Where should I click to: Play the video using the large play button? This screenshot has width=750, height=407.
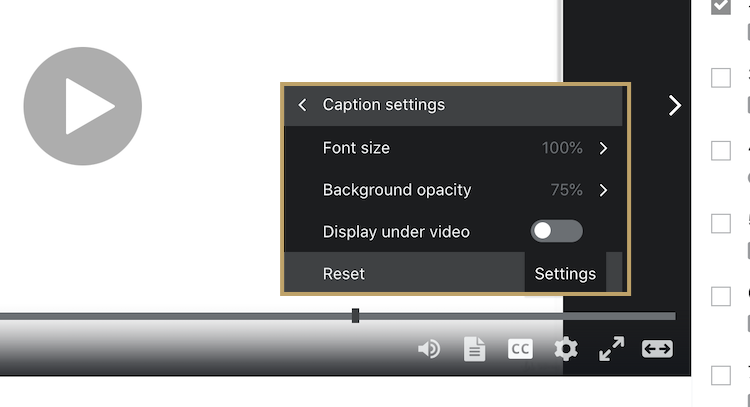coord(82,106)
